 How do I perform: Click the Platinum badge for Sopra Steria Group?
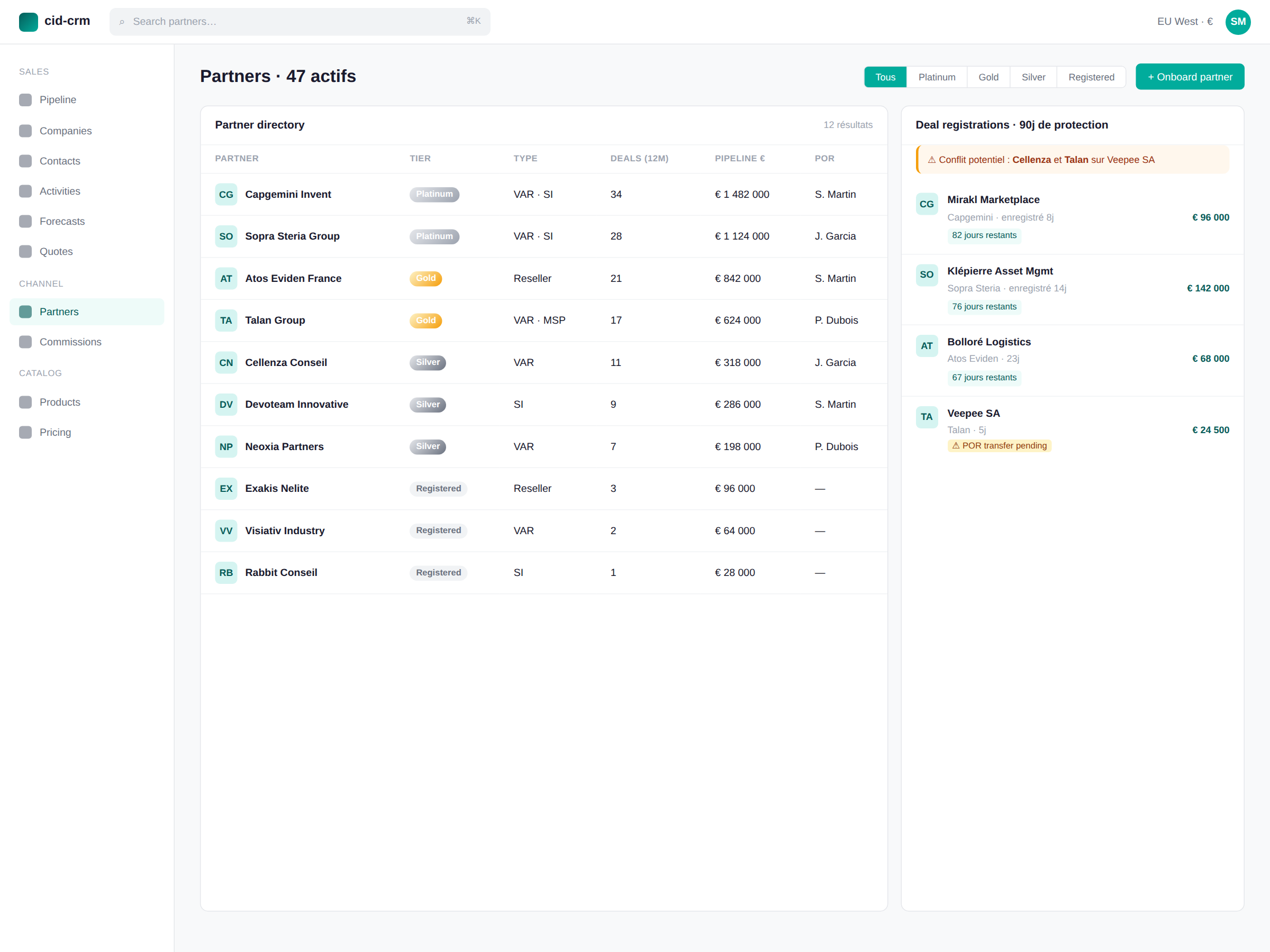click(434, 236)
